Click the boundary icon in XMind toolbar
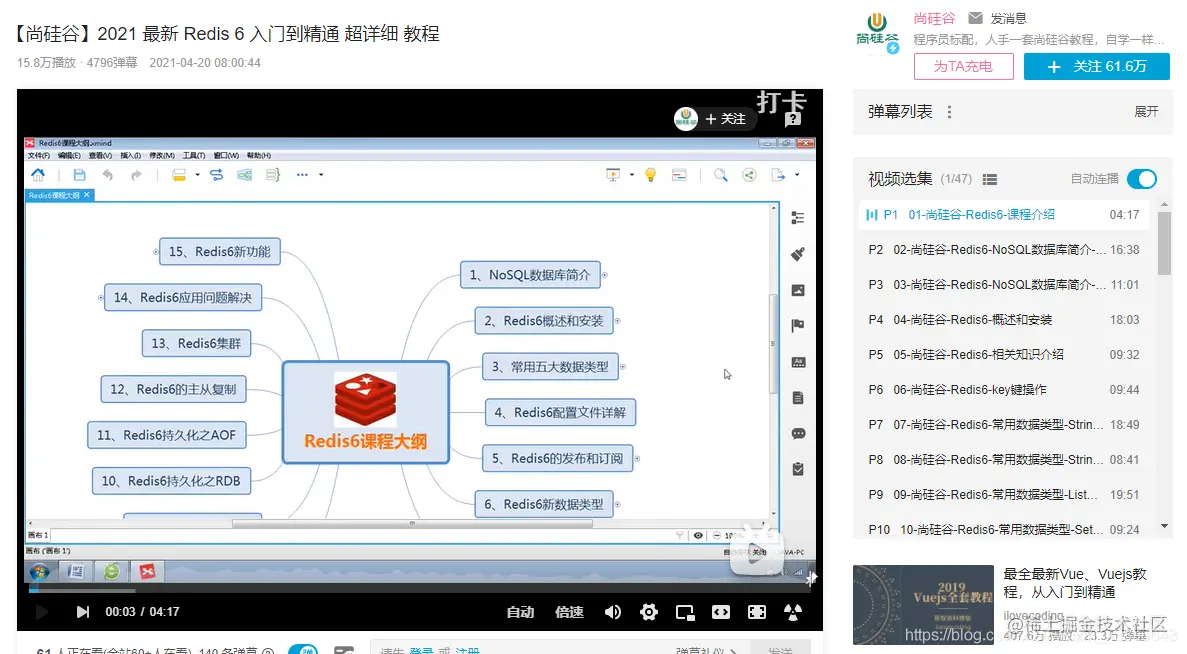This screenshot has width=1187, height=654. 245,175
